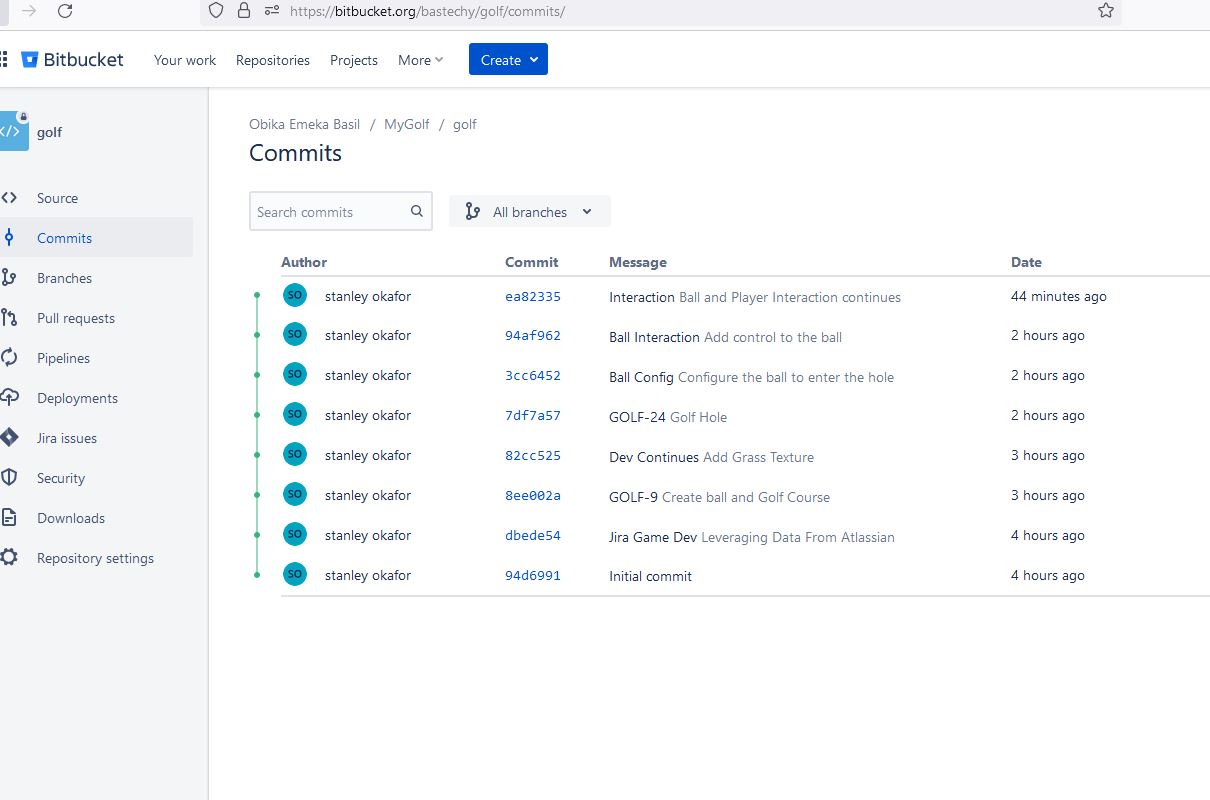Click the golf repository avatar icon

click(12, 131)
